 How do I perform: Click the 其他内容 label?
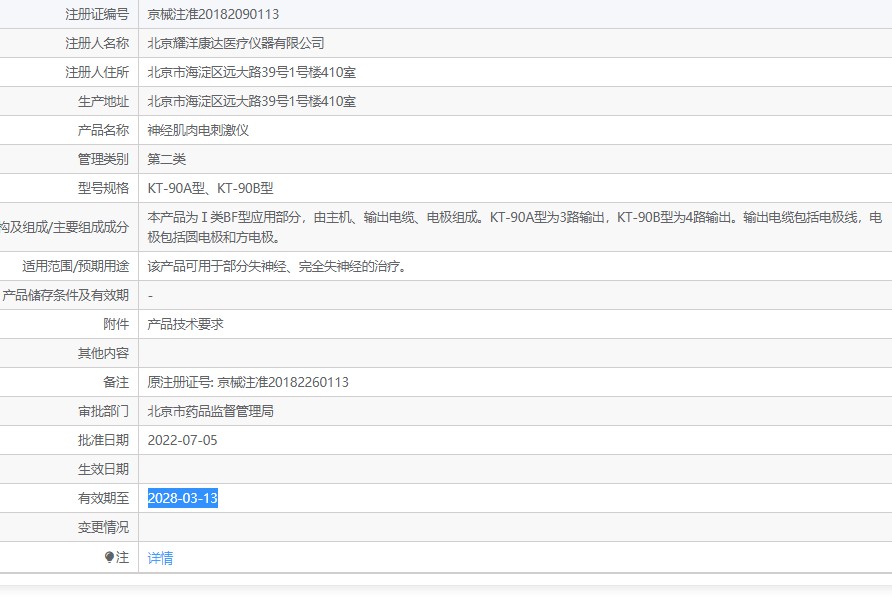coord(104,353)
